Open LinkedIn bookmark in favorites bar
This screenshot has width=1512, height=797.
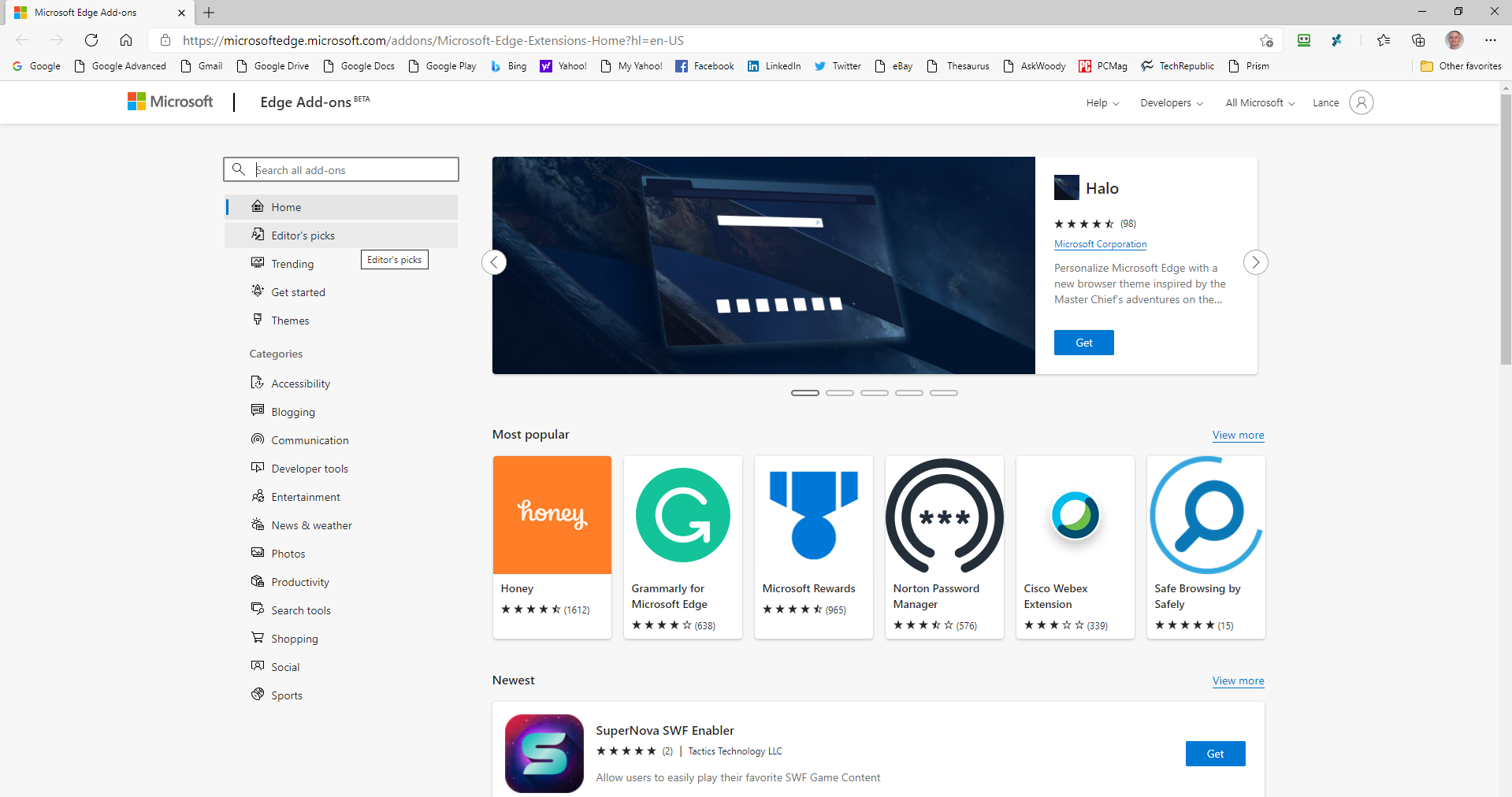coord(775,66)
